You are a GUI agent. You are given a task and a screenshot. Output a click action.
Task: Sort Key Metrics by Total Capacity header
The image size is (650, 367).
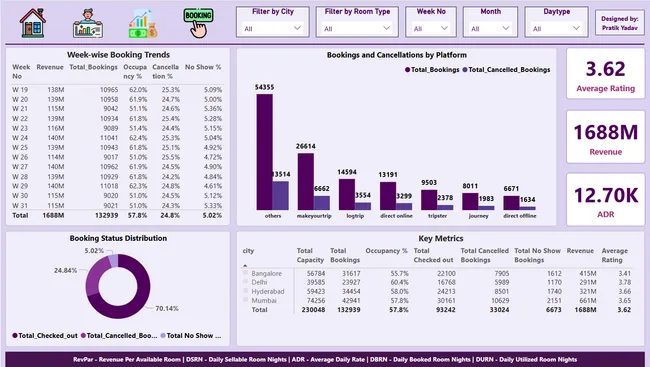tap(310, 255)
